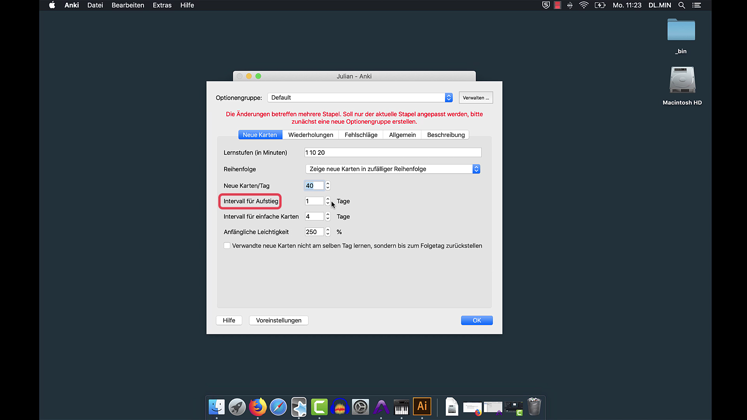Toggle Verwandte neue Karten checkbox

coord(227,246)
